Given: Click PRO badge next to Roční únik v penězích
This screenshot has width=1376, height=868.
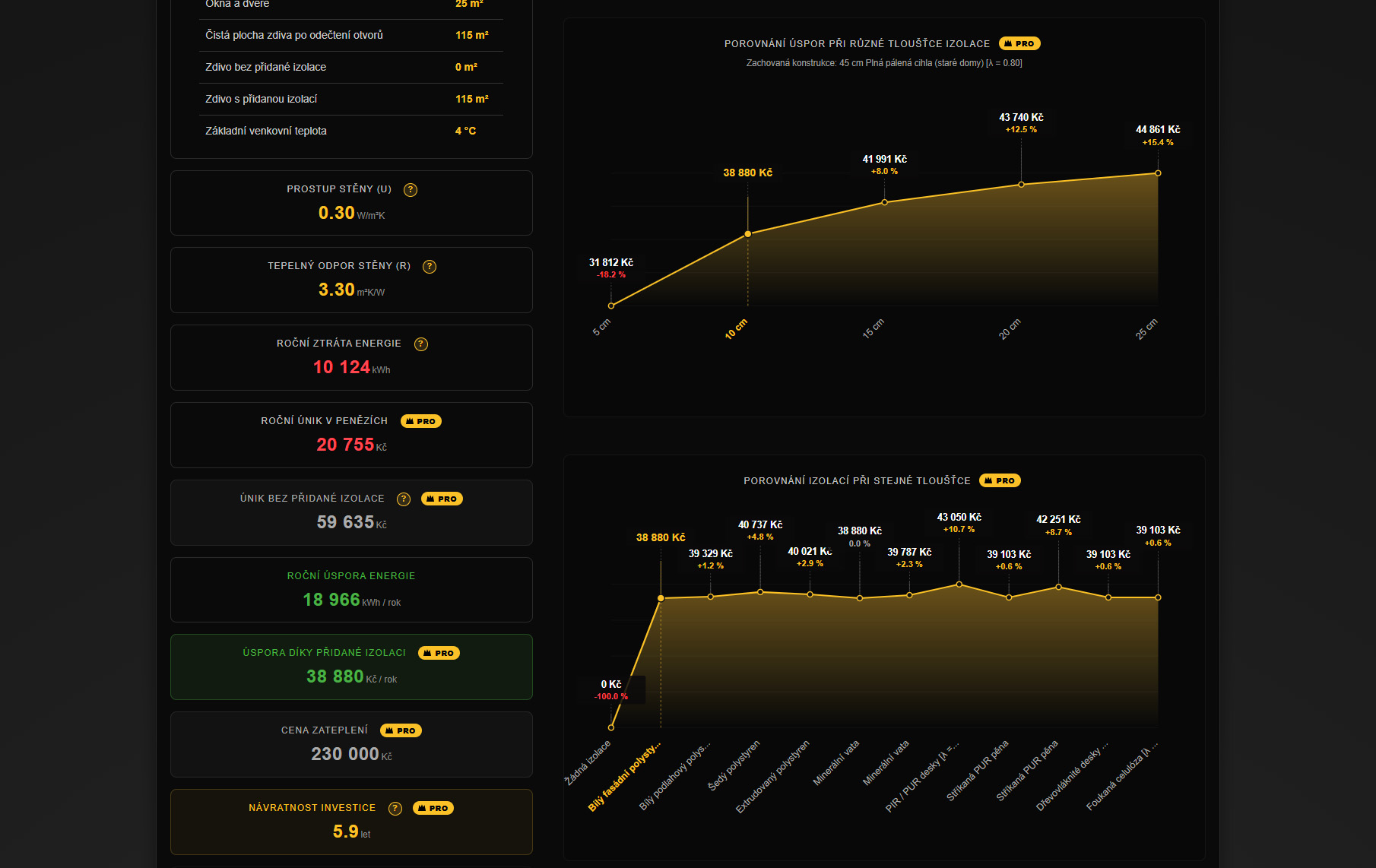Looking at the screenshot, I should click(x=421, y=421).
